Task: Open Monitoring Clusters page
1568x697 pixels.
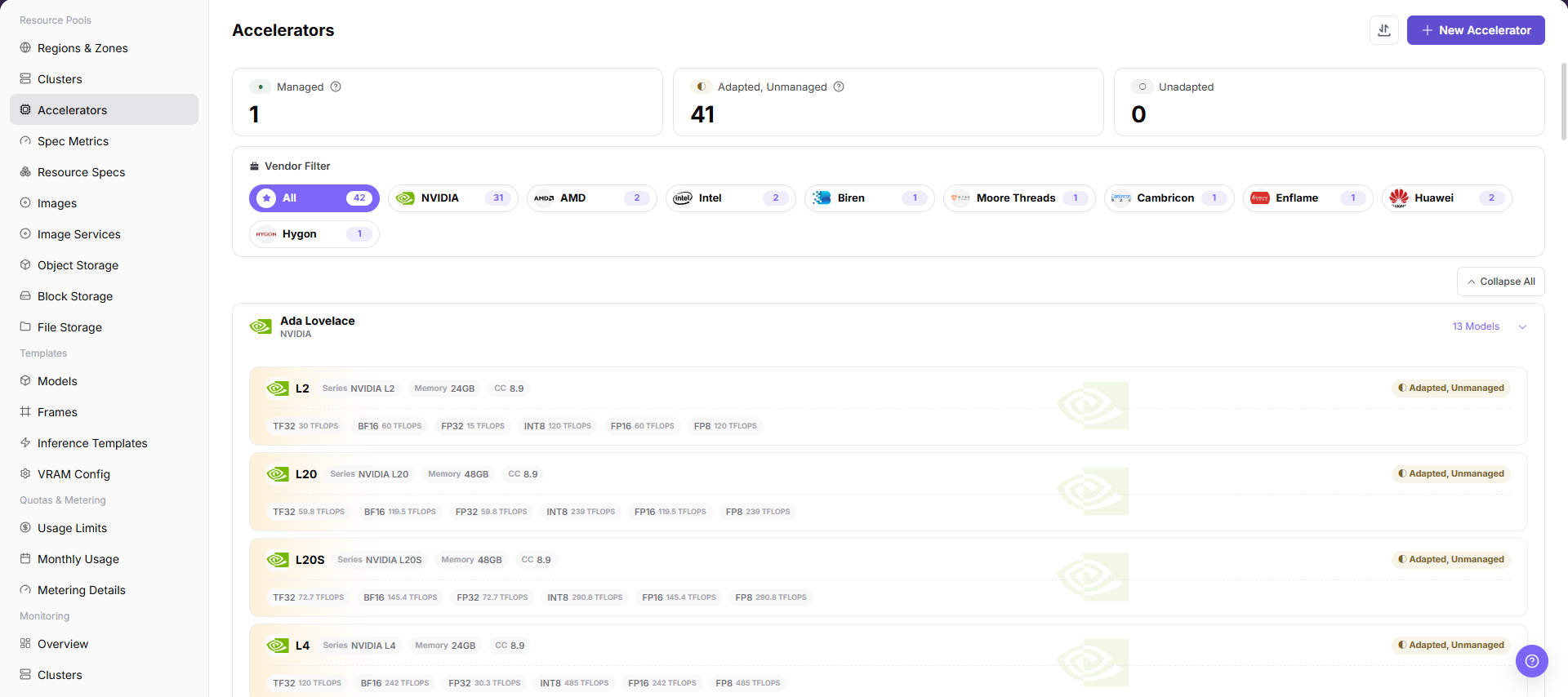Action: (104, 674)
